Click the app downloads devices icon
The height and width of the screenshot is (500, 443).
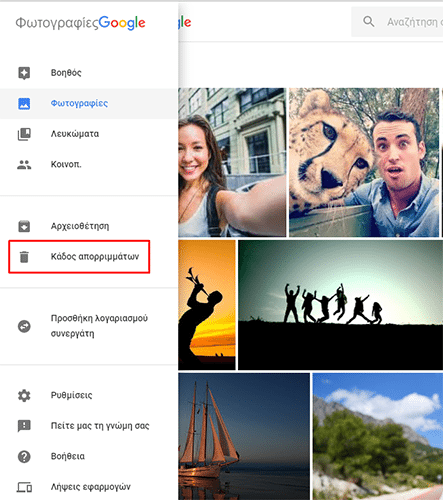(x=24, y=487)
